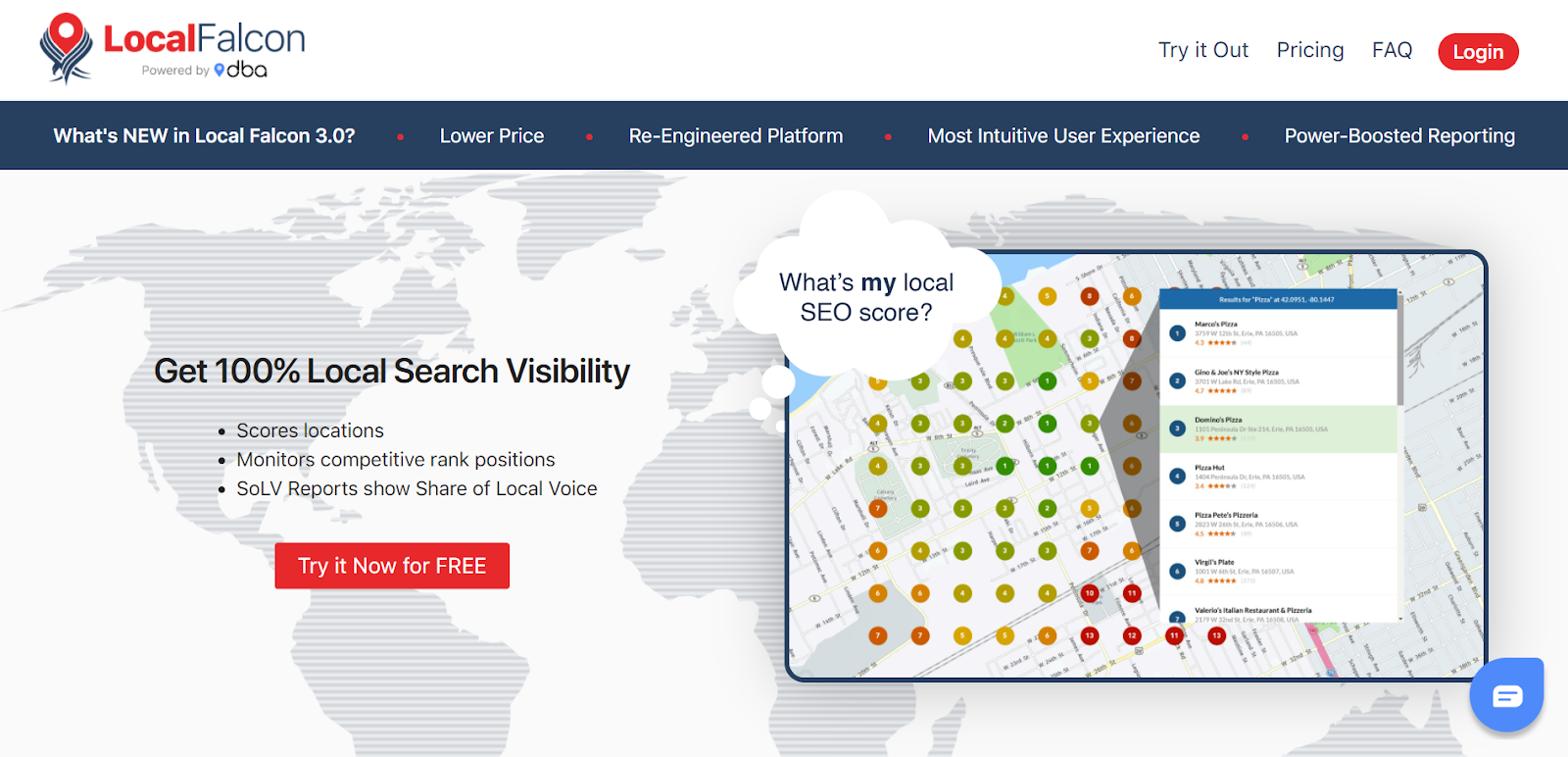This screenshot has height=757, width=1568.
Task: Select Most Intuitive User Experience banner item
Action: point(1063,136)
